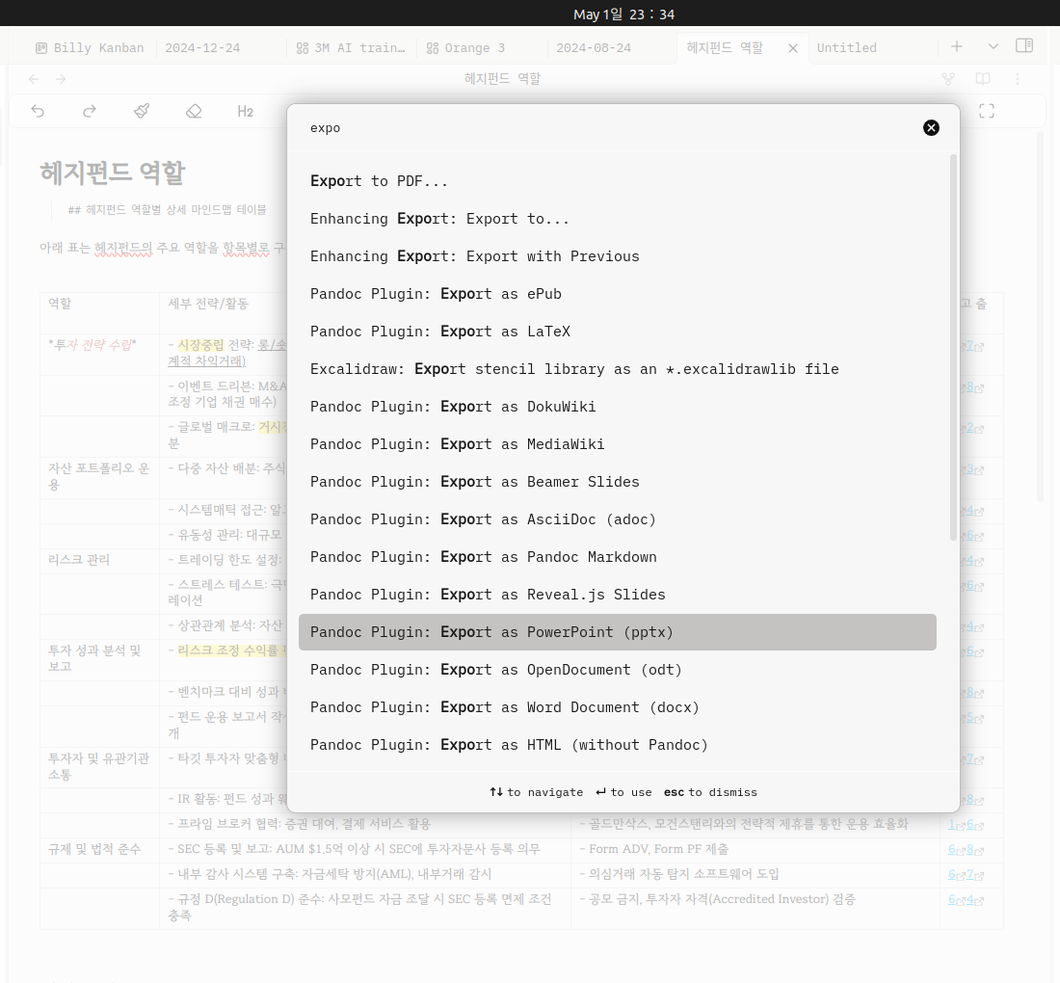Toggle fullscreen mode icon in toolbar
The height and width of the screenshot is (983, 1060).
point(986,111)
